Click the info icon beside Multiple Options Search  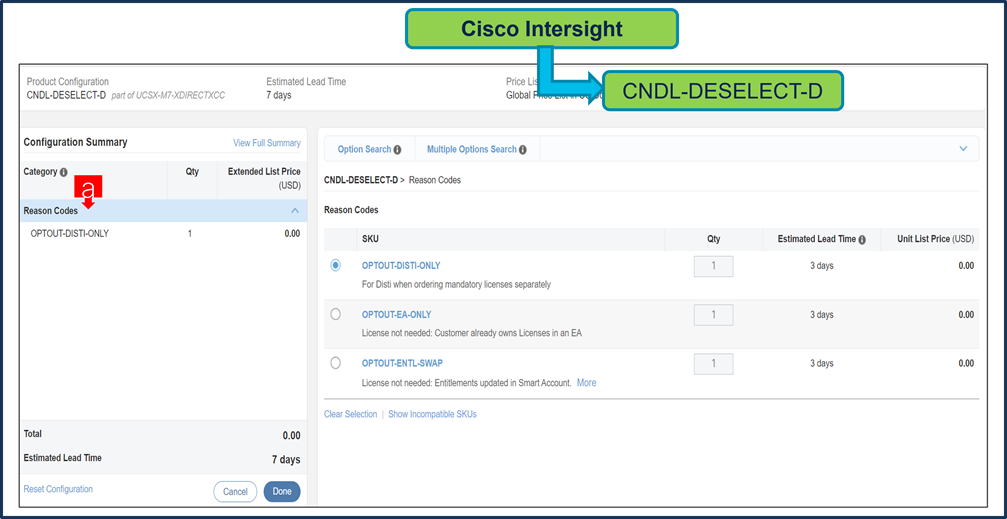click(x=523, y=150)
